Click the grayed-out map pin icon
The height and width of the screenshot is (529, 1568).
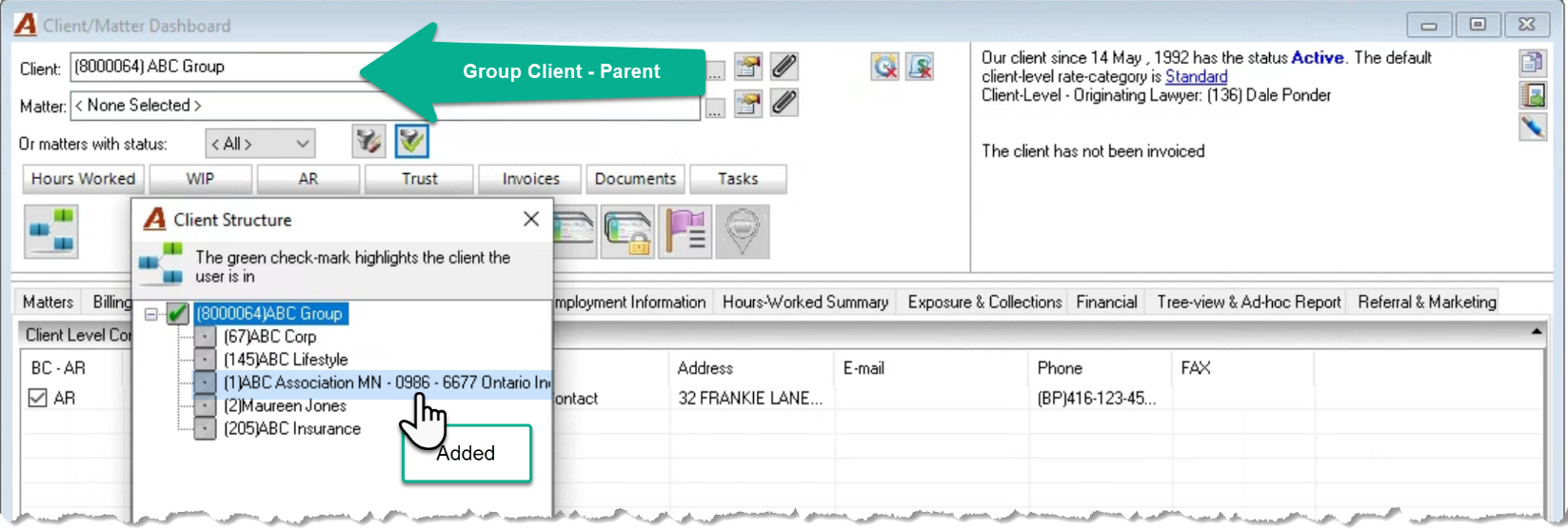pos(743,232)
